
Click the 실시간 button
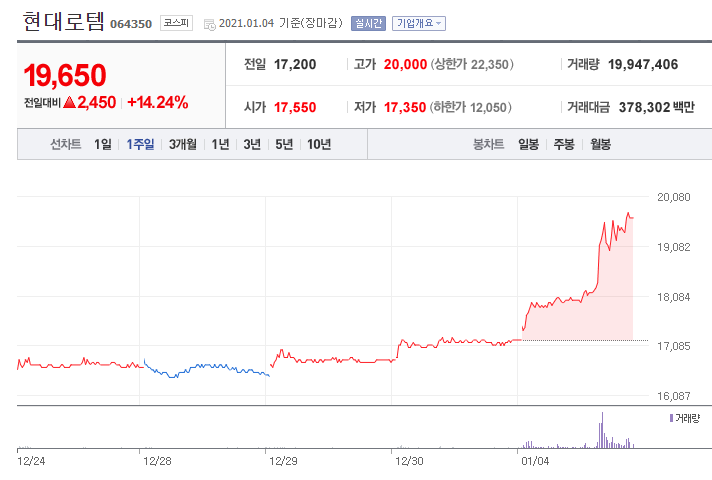[368, 23]
